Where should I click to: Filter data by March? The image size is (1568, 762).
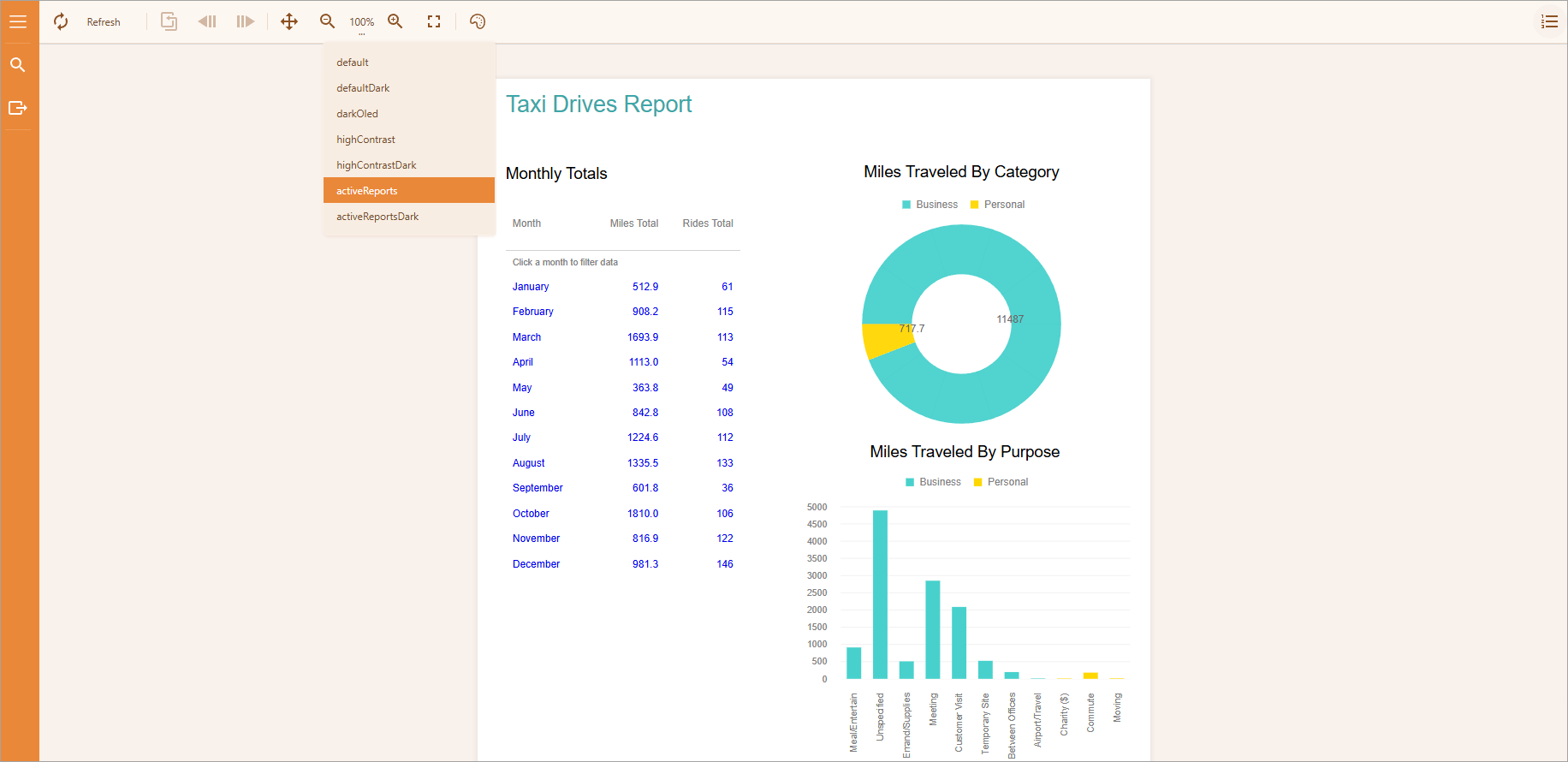click(x=526, y=337)
